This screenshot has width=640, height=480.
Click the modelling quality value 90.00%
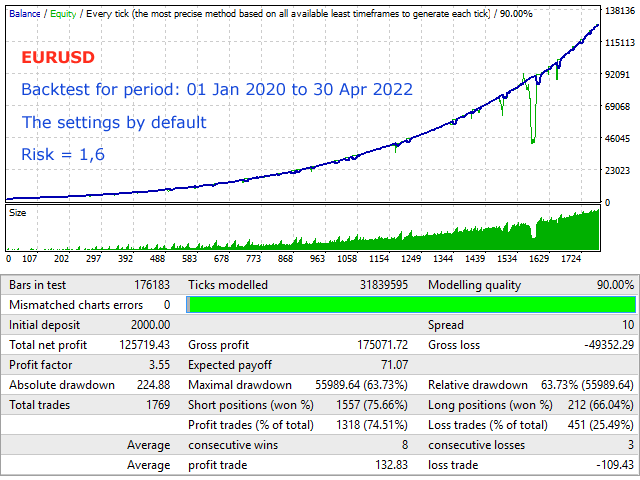[615, 285]
